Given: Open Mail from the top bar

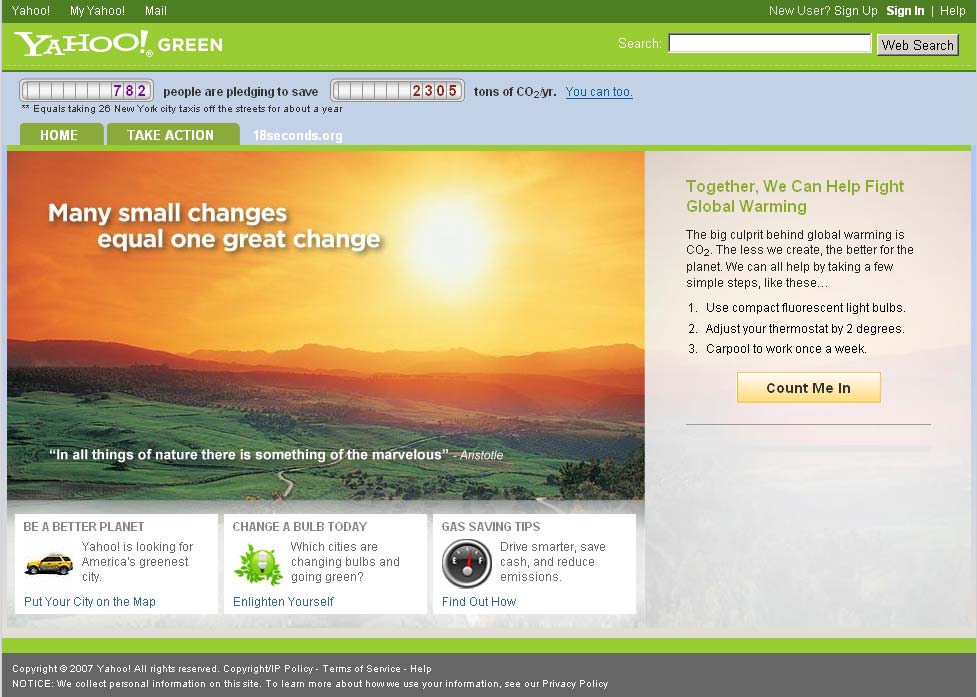Looking at the screenshot, I should click(x=156, y=11).
